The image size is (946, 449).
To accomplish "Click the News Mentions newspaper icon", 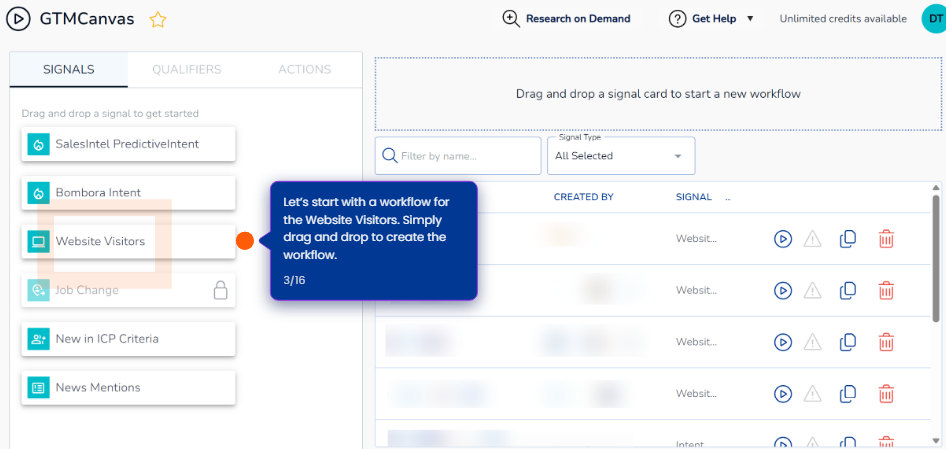I will click(39, 387).
